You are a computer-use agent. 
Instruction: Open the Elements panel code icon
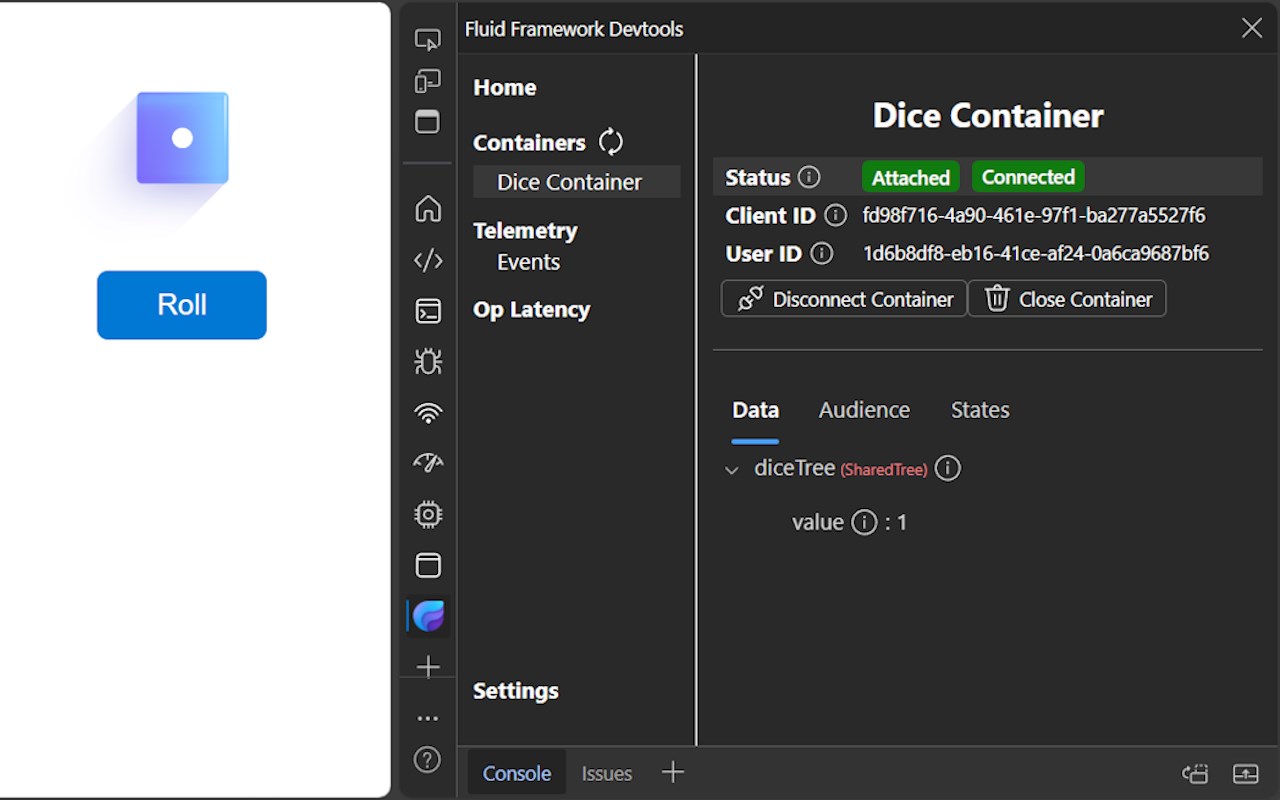(428, 261)
